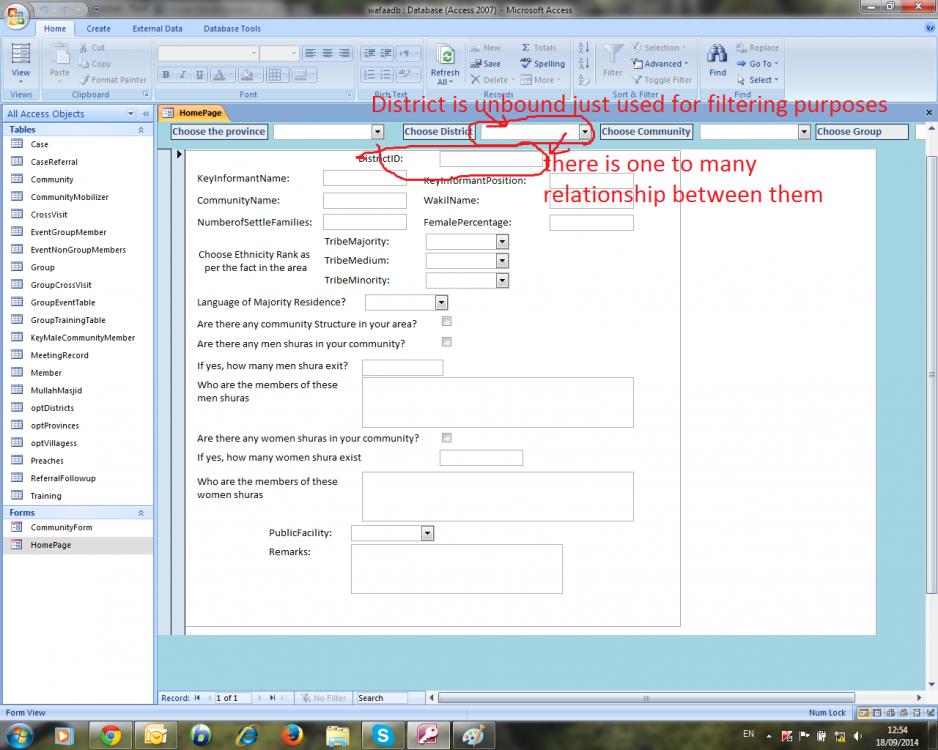Screen dimensions: 938x750
Task: Click the record Search box
Action: 382,697
